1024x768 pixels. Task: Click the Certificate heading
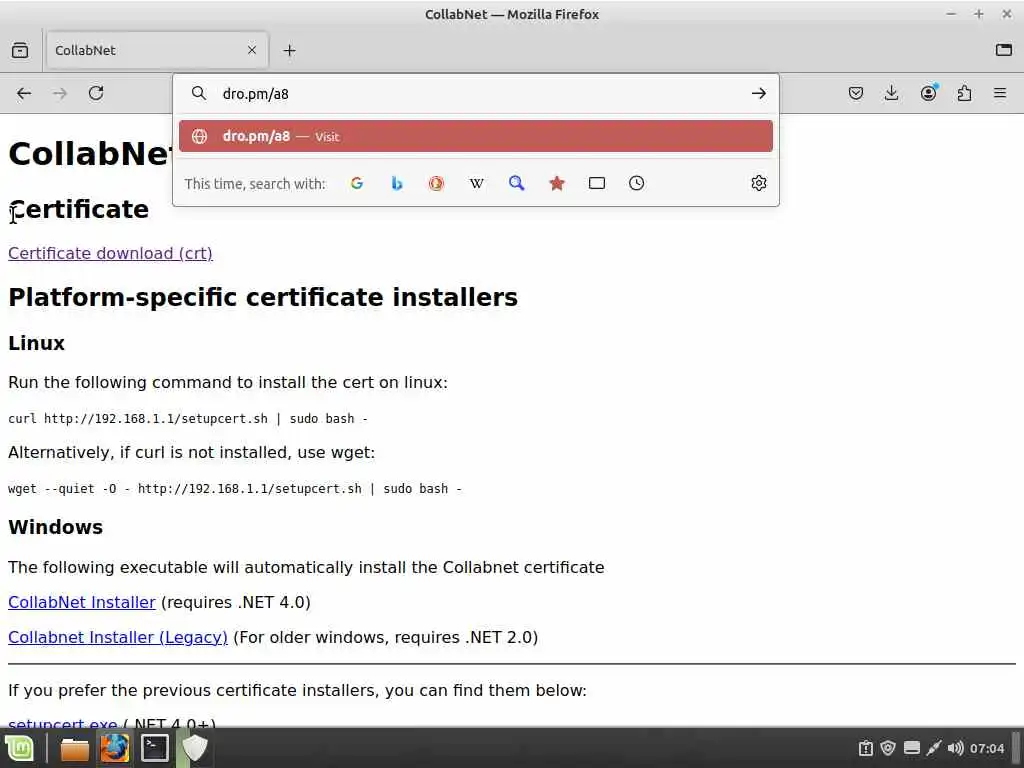click(x=78, y=209)
